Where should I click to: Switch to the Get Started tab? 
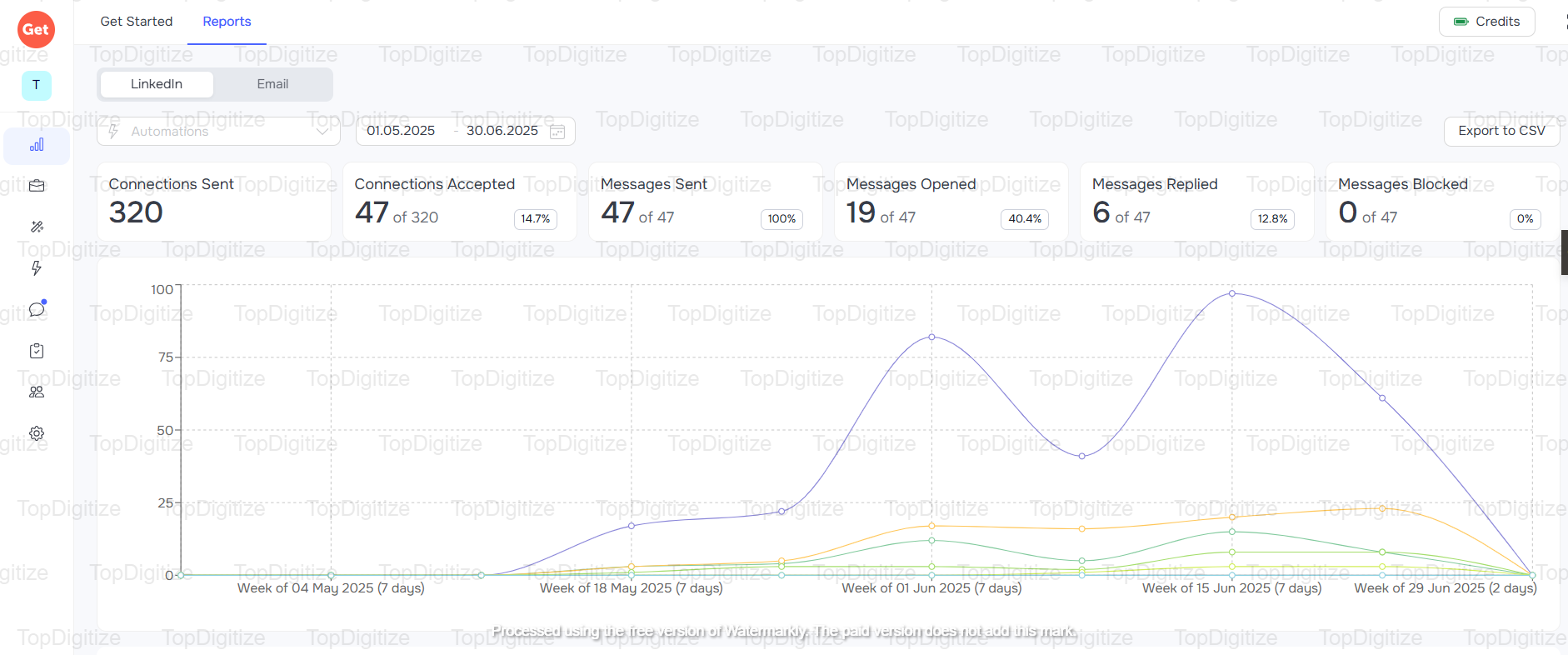tap(137, 22)
